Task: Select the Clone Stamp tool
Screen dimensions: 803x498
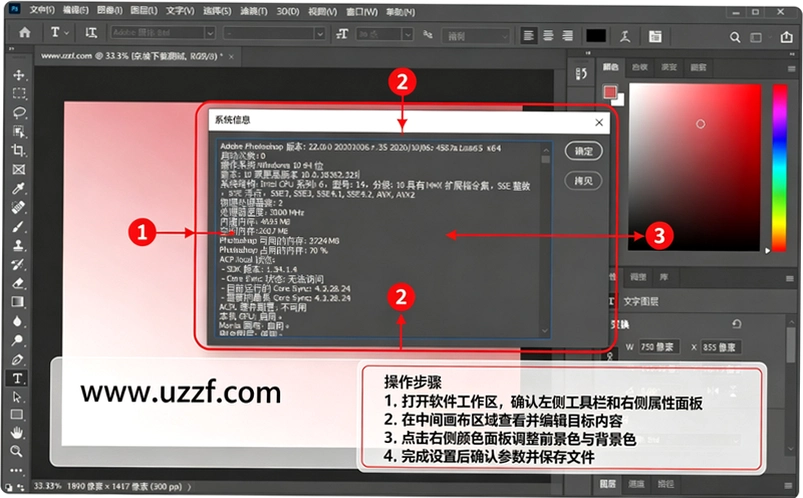Action: (x=19, y=245)
